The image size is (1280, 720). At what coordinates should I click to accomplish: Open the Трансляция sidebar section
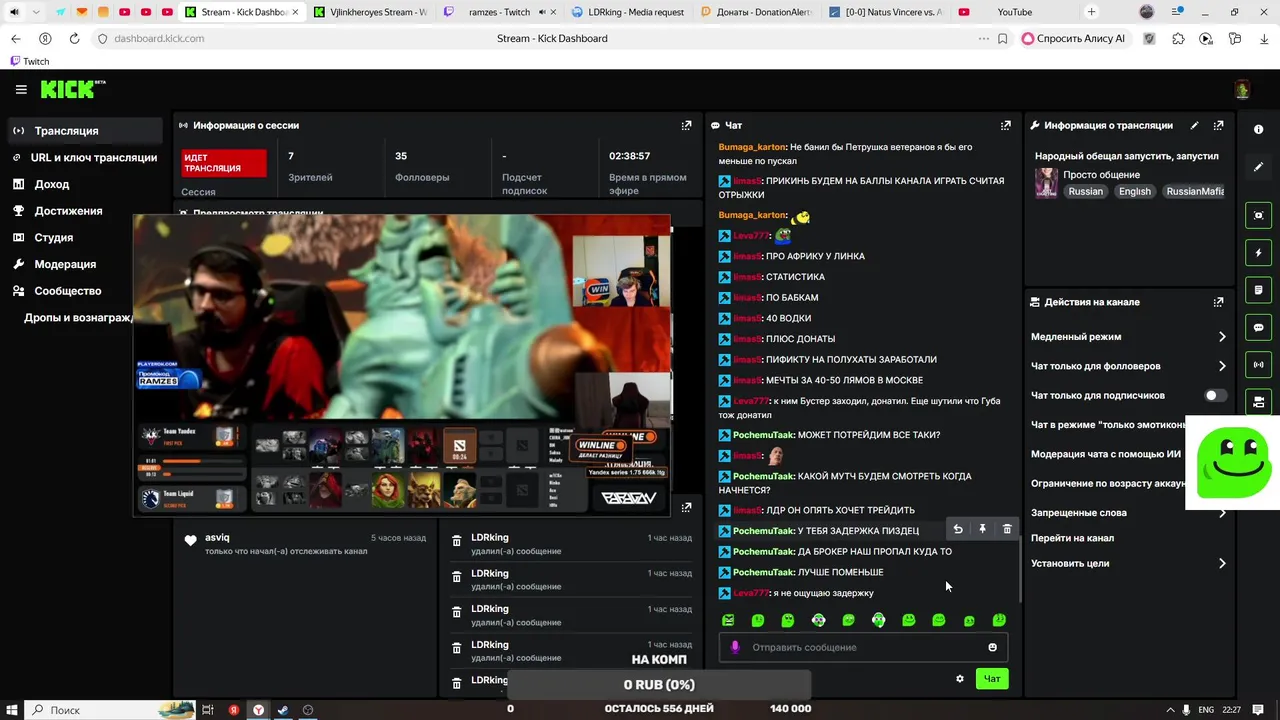(x=84, y=131)
